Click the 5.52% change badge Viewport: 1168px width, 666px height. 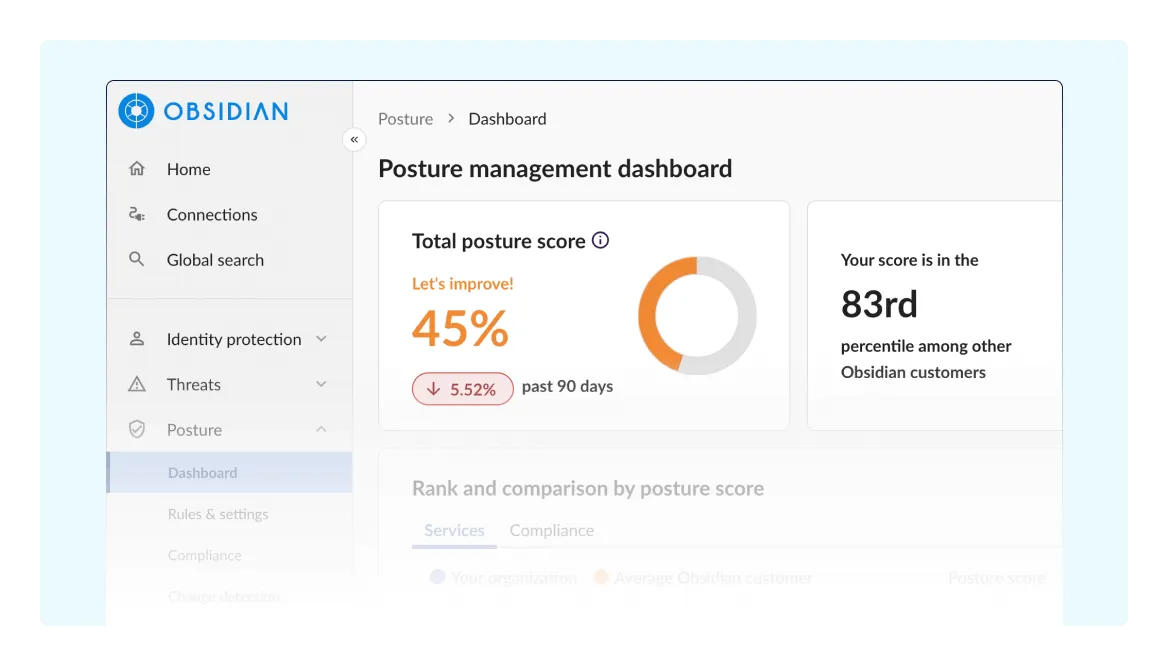463,389
